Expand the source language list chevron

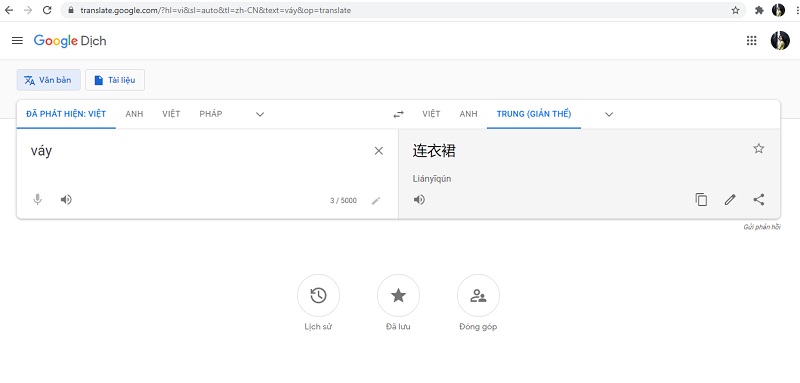260,114
